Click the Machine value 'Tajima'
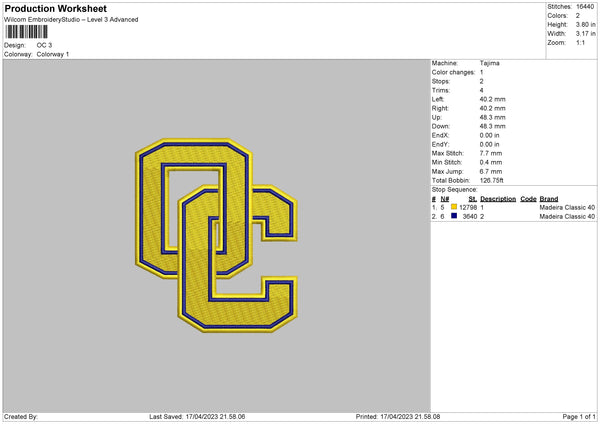This screenshot has width=600, height=424. (489, 63)
